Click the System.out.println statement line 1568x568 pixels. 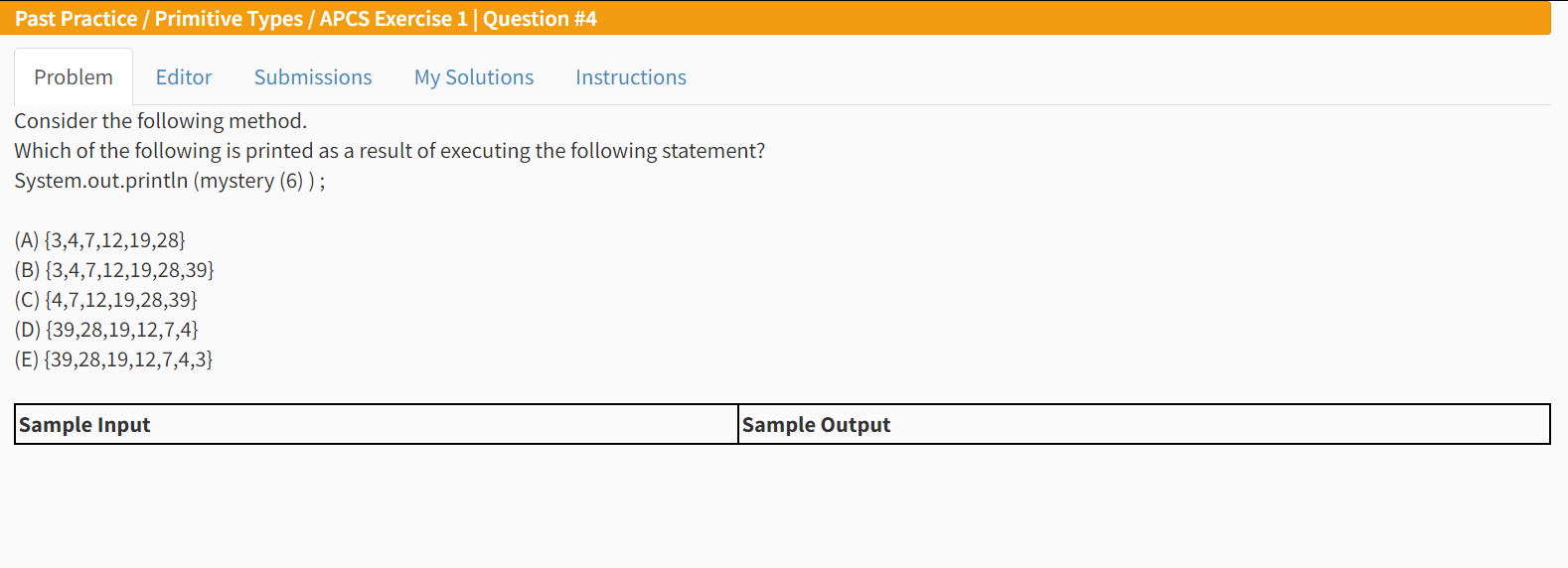point(170,181)
